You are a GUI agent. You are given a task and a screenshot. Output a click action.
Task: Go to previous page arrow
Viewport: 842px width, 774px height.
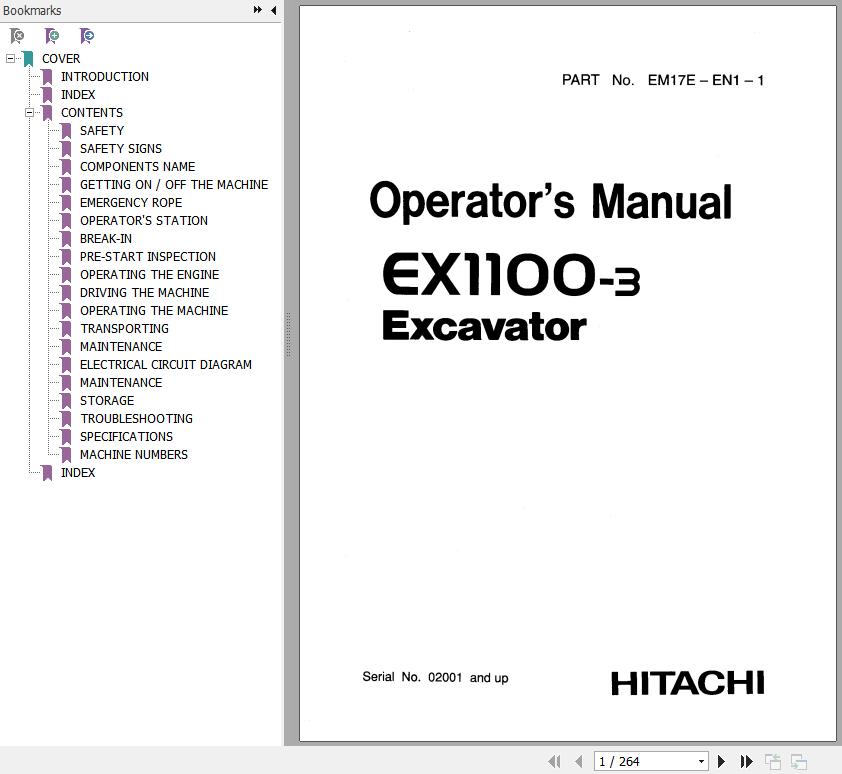click(579, 761)
